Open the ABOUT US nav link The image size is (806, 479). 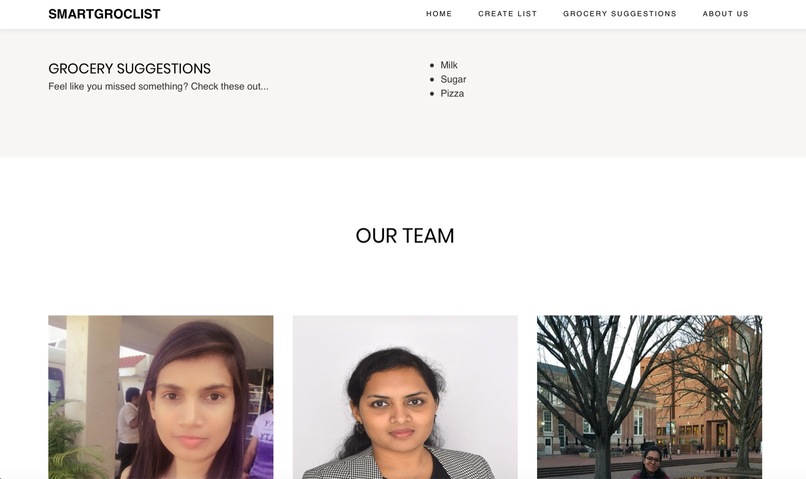(x=725, y=14)
